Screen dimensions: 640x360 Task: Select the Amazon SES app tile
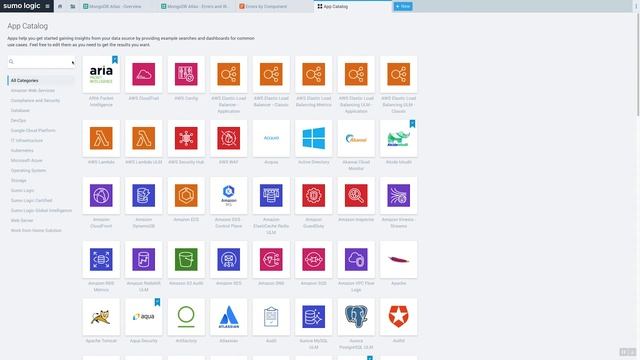[228, 260]
